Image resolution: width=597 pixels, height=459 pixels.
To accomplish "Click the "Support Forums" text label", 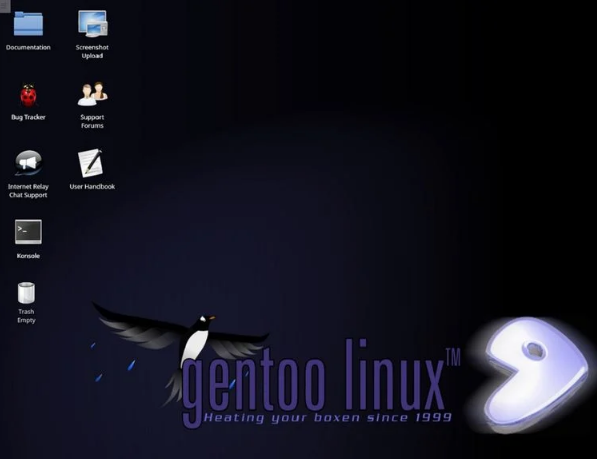I will point(92,121).
